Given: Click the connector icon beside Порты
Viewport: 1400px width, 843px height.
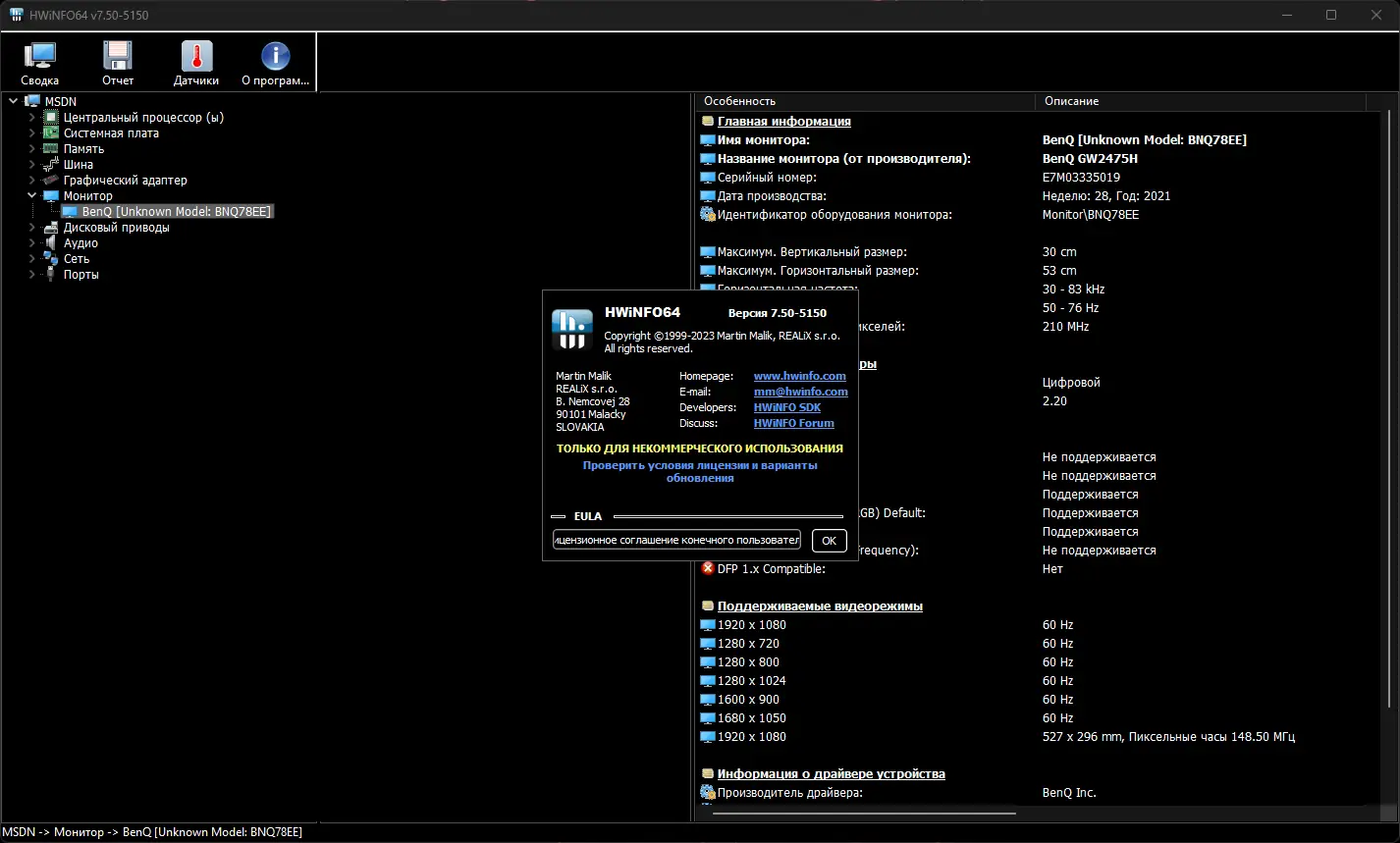Looking at the screenshot, I should (51, 274).
